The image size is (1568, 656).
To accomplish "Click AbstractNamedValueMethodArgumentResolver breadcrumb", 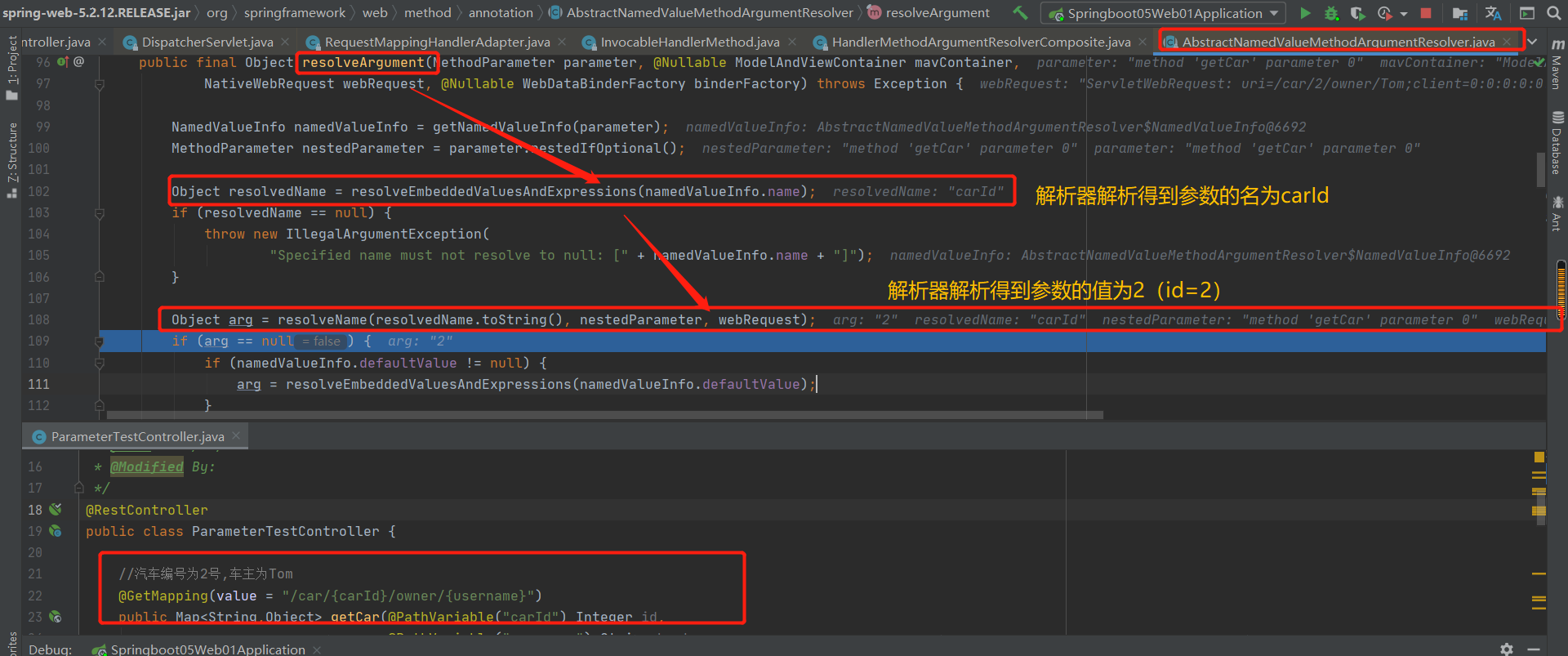I will tap(701, 13).
